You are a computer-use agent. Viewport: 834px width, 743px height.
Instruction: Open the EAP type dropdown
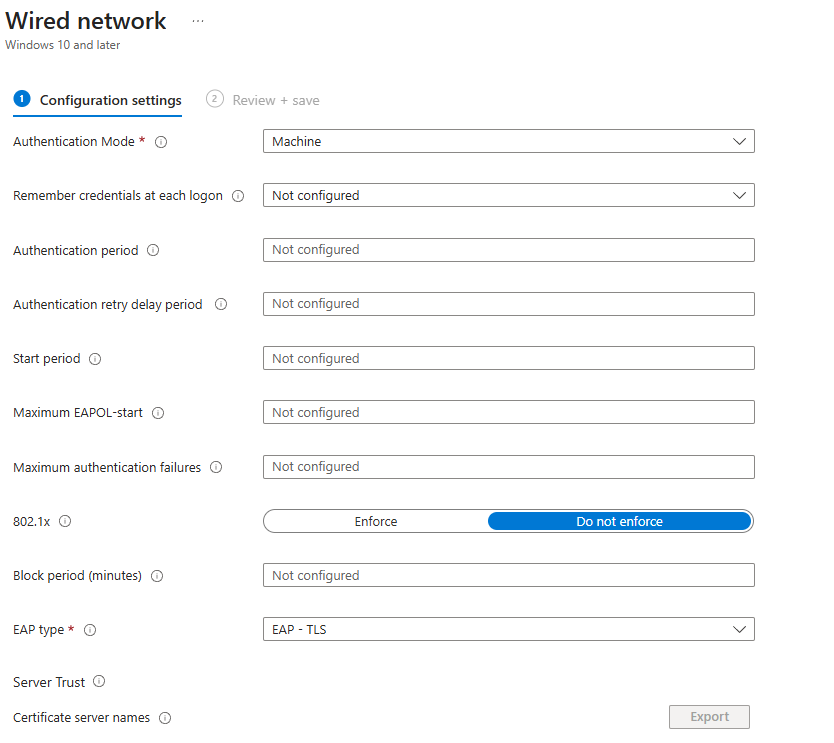[508, 630]
